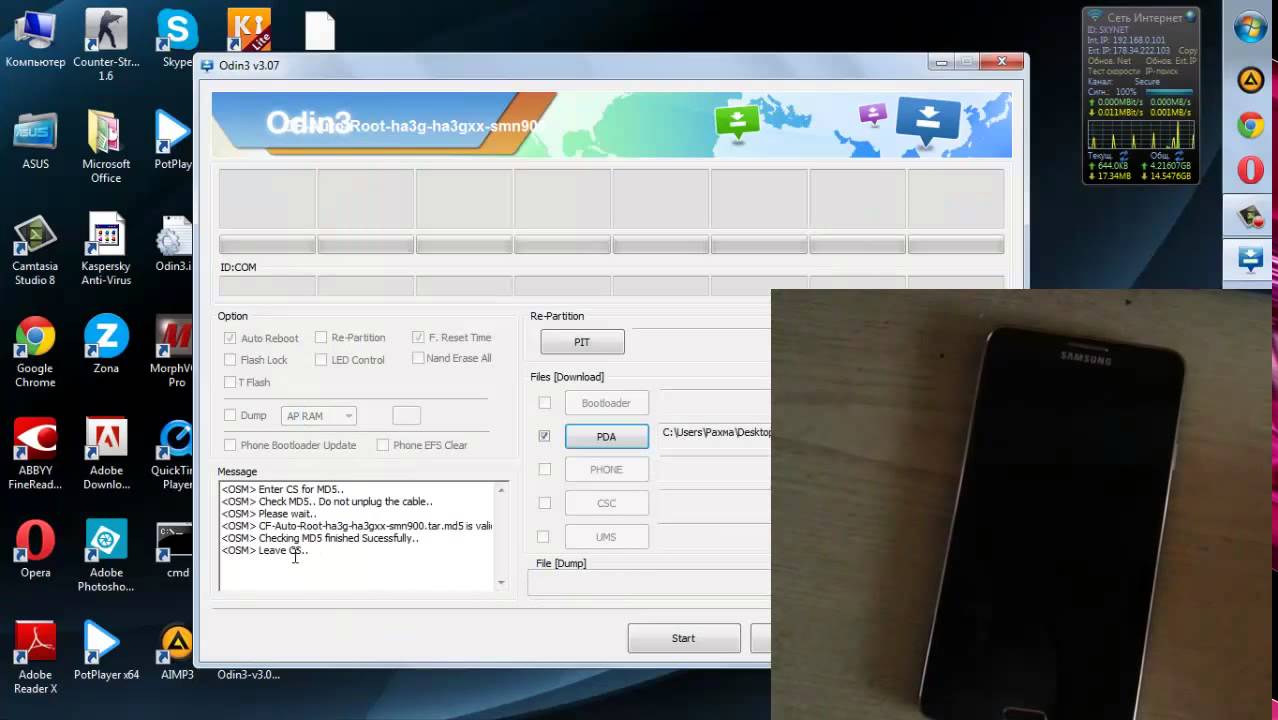
Task: Select log line 'Enter CS for MD5..'
Action: (x=282, y=490)
